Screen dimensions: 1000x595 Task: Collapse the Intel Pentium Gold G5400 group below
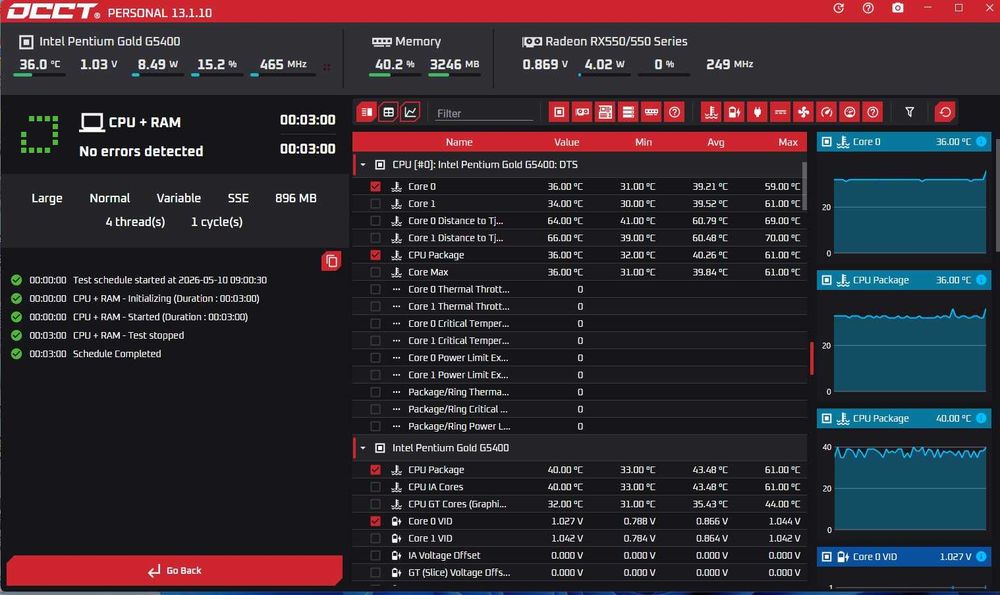click(363, 448)
